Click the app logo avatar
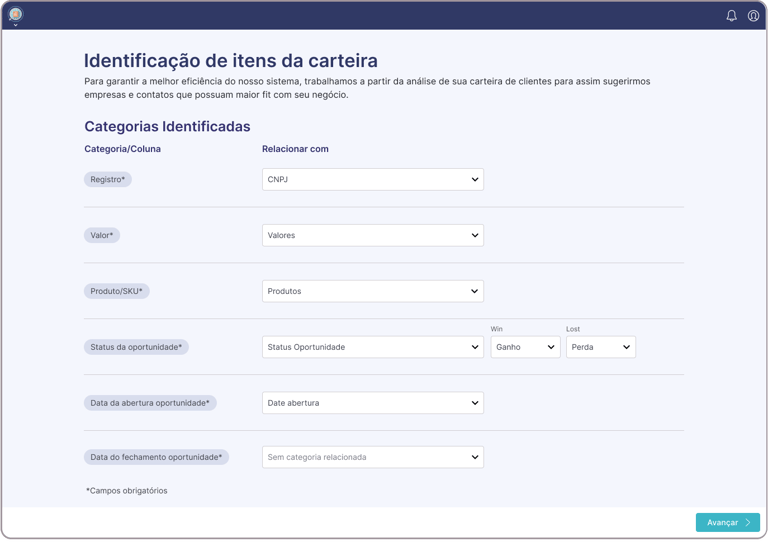The width and height of the screenshot is (768, 542). click(x=15, y=13)
